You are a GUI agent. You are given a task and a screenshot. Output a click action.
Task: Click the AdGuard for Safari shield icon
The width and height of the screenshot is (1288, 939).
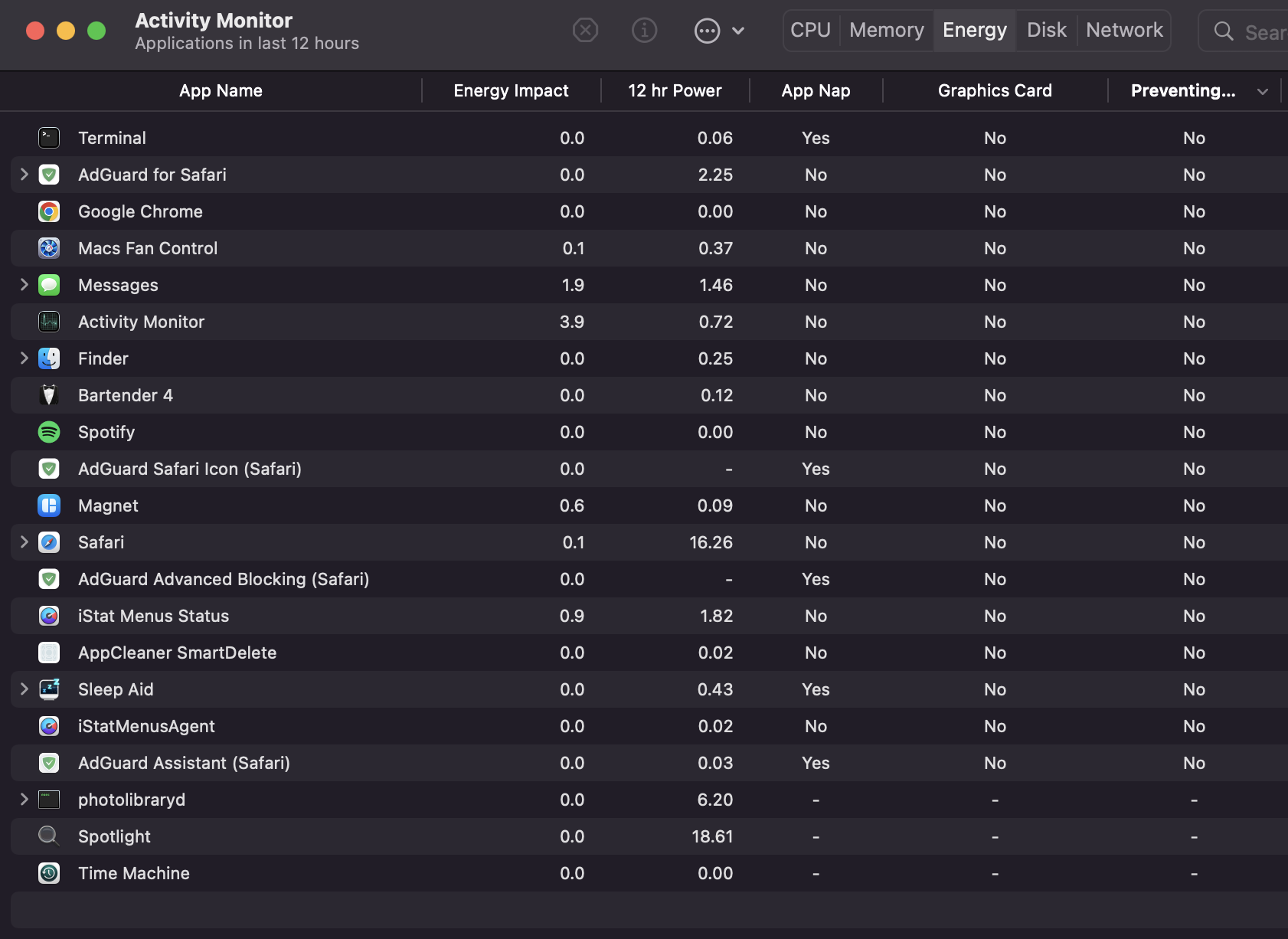coord(49,175)
